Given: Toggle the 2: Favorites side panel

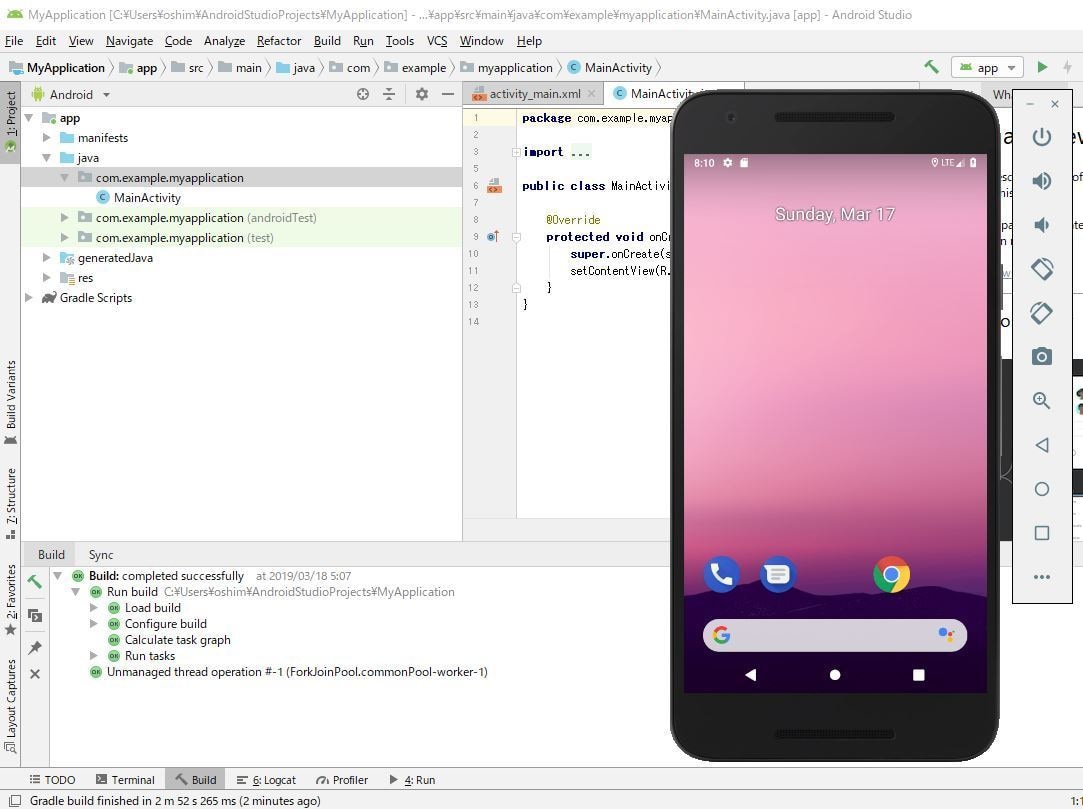Looking at the screenshot, I should [10, 600].
